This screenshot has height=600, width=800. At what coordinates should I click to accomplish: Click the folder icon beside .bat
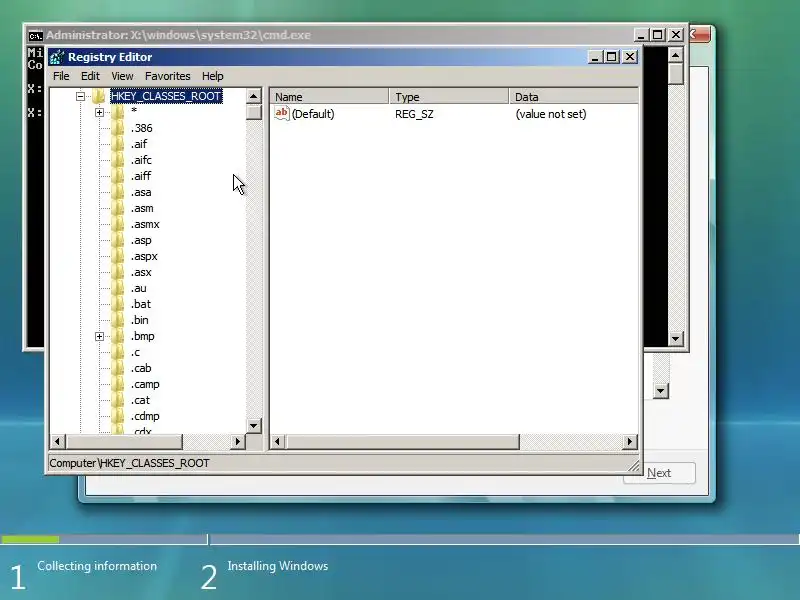point(118,304)
